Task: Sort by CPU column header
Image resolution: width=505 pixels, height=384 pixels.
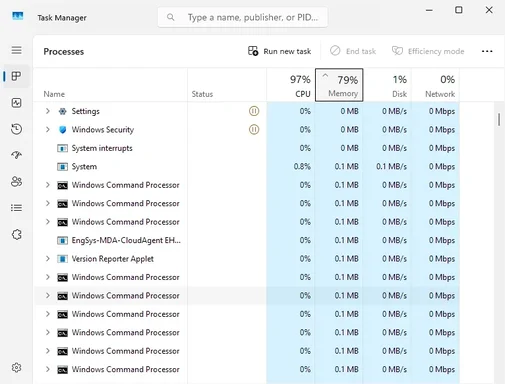Action: point(291,85)
